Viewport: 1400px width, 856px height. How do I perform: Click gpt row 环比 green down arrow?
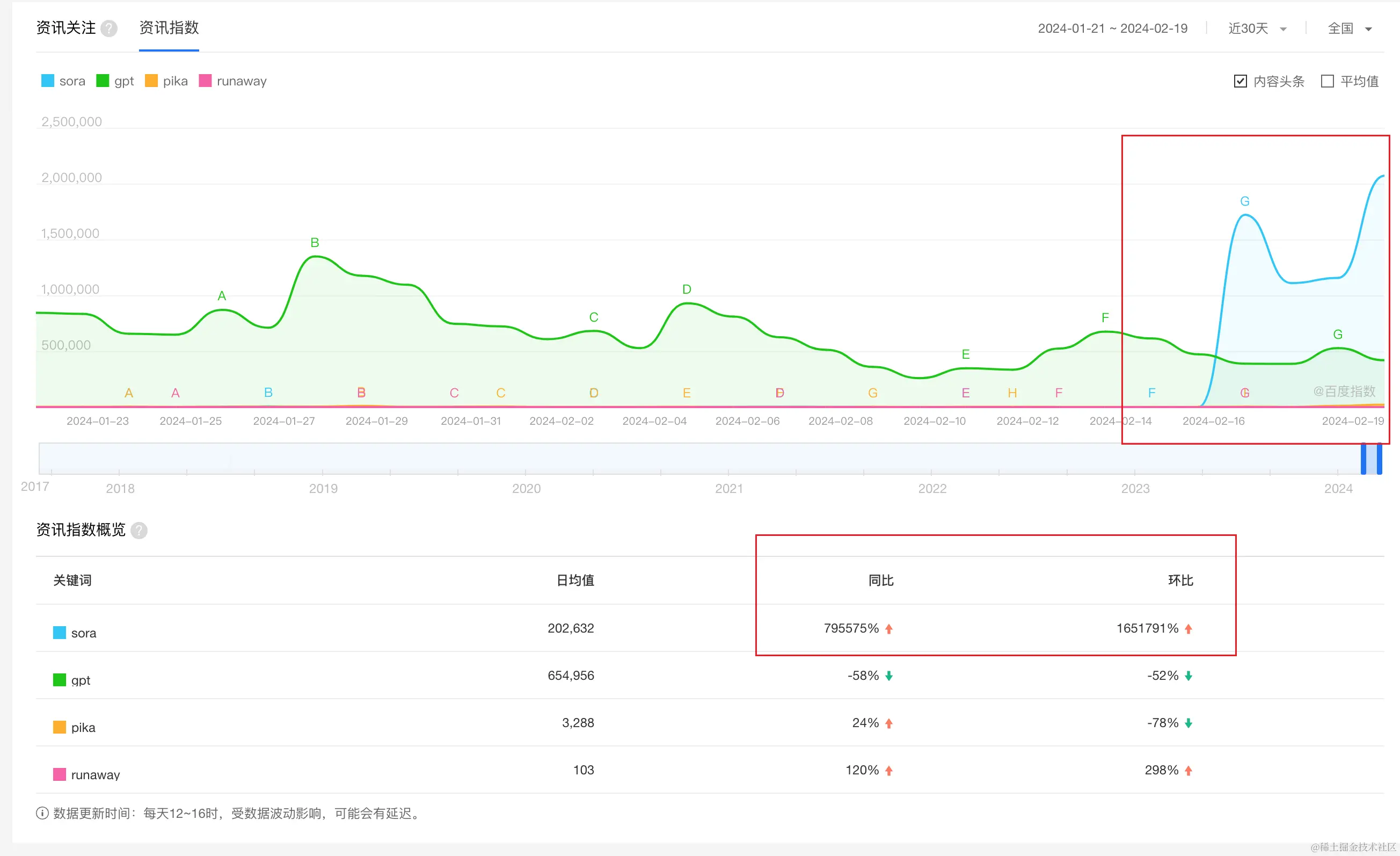click(x=1188, y=676)
